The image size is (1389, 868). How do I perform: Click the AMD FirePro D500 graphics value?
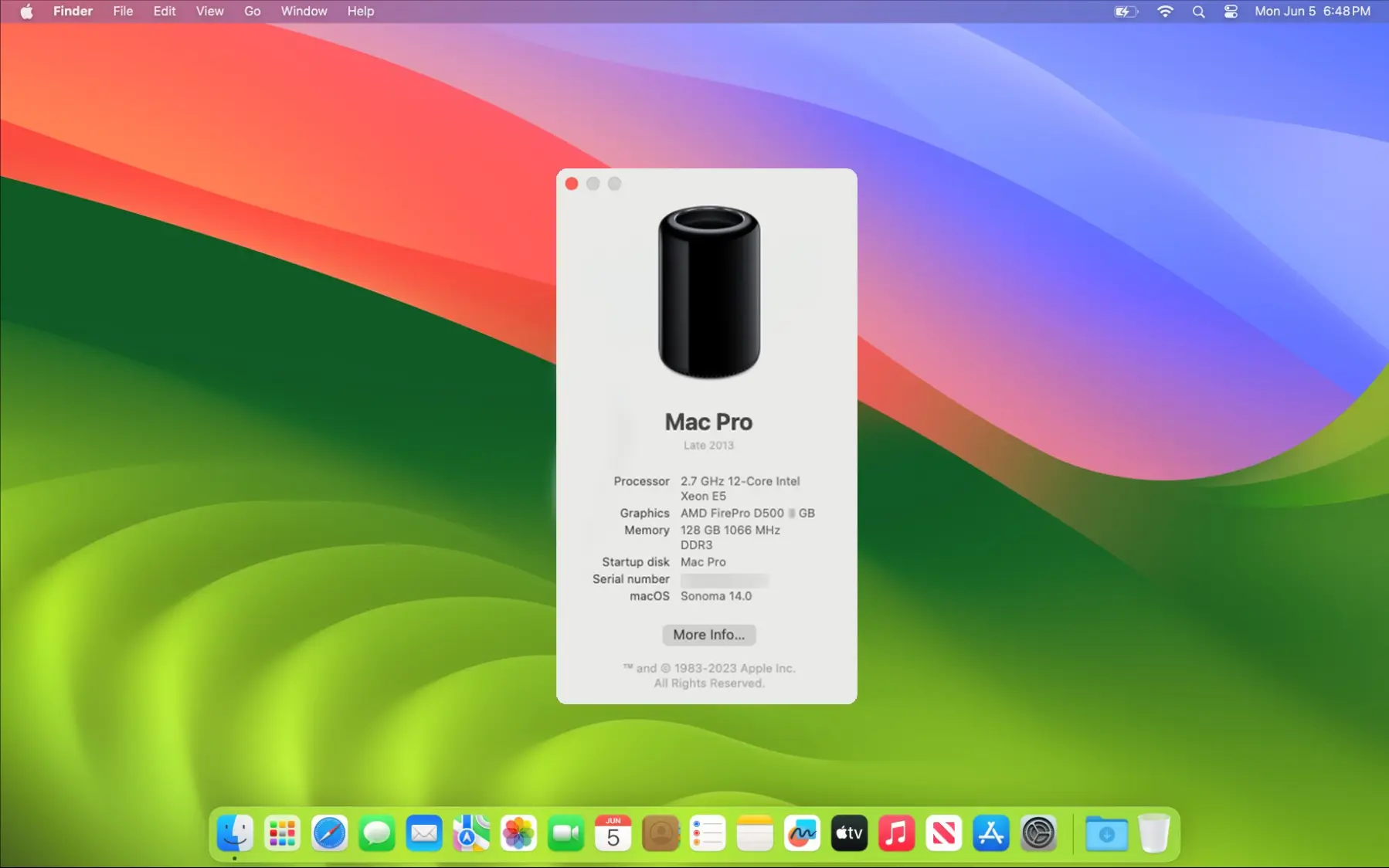pyautogui.click(x=747, y=513)
